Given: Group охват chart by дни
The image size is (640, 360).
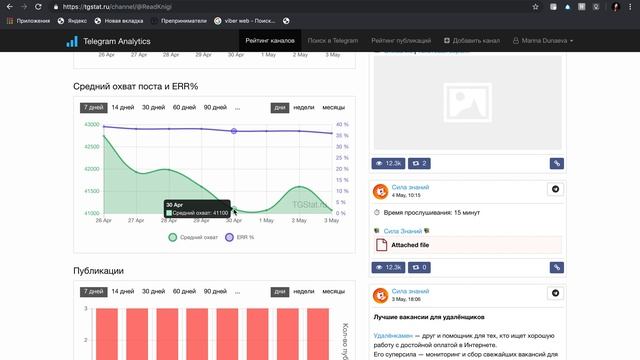Looking at the screenshot, I should click(280, 107).
